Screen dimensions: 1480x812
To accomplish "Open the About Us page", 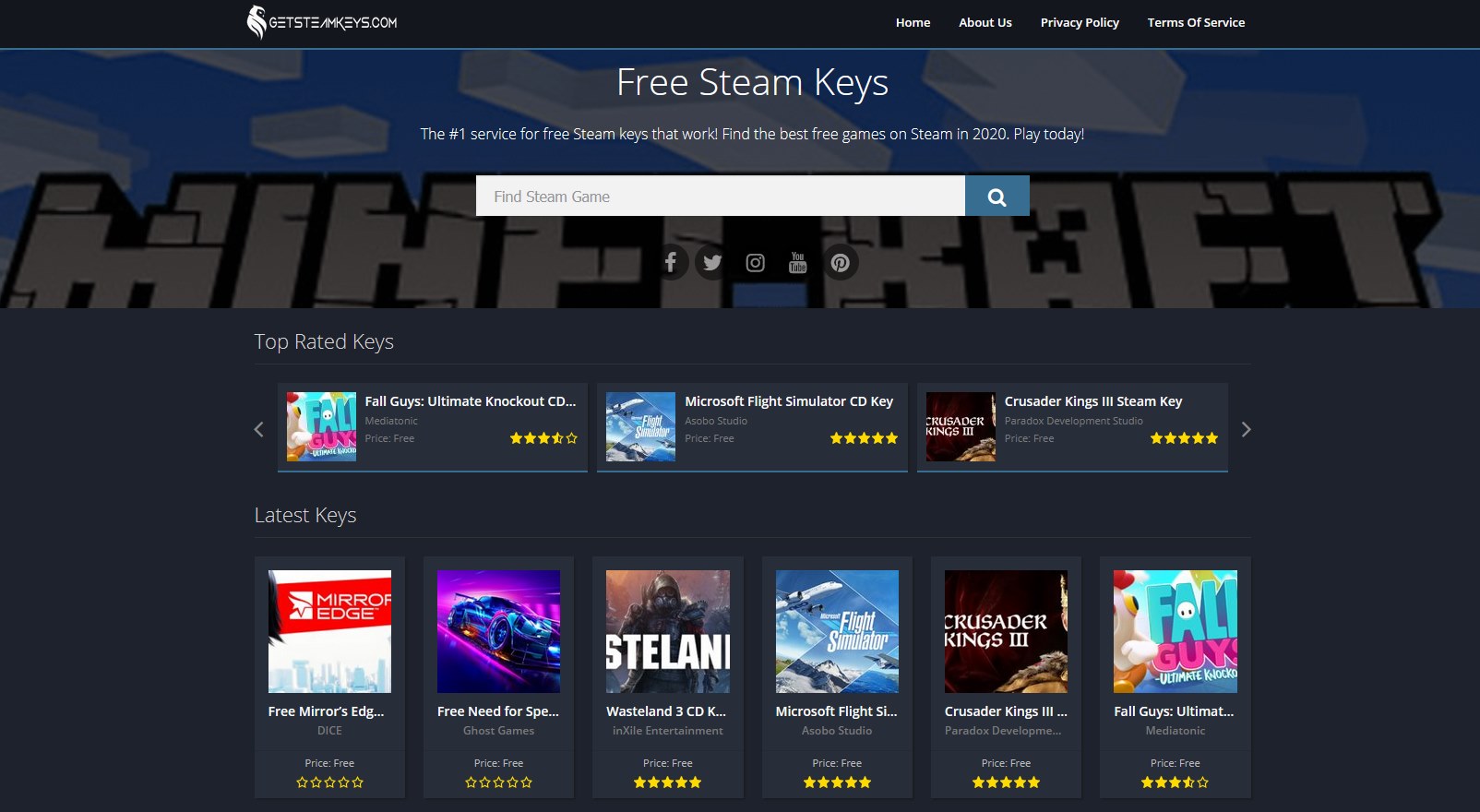I will (x=985, y=22).
